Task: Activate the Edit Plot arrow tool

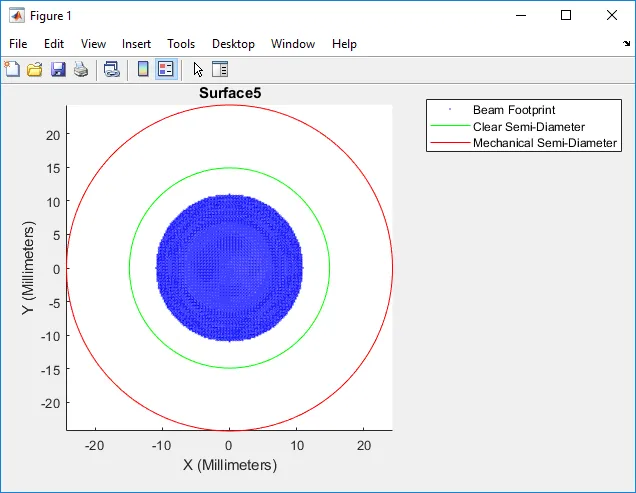Action: point(198,69)
